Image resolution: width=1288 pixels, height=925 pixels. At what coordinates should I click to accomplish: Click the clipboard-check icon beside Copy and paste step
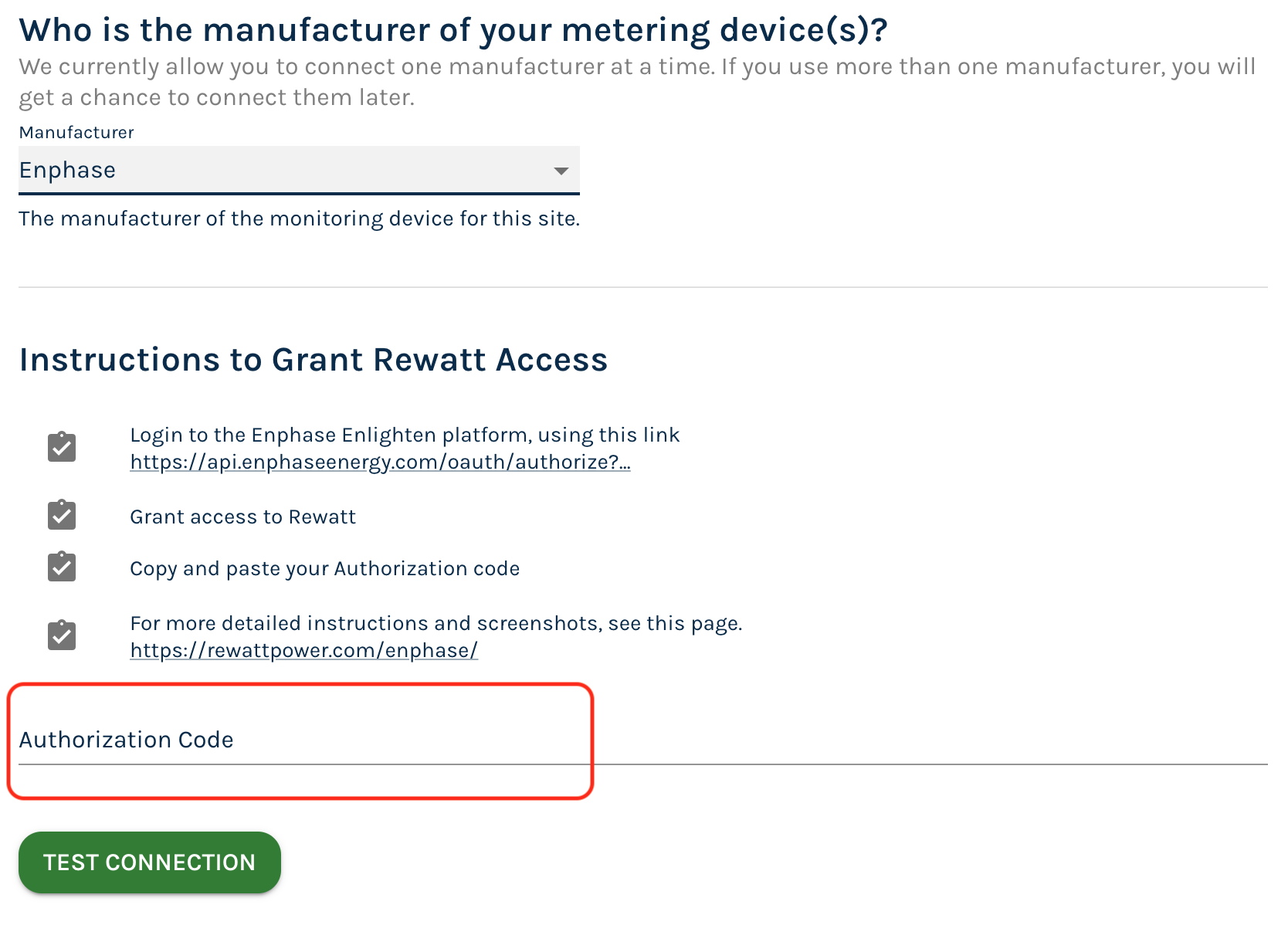pos(62,567)
